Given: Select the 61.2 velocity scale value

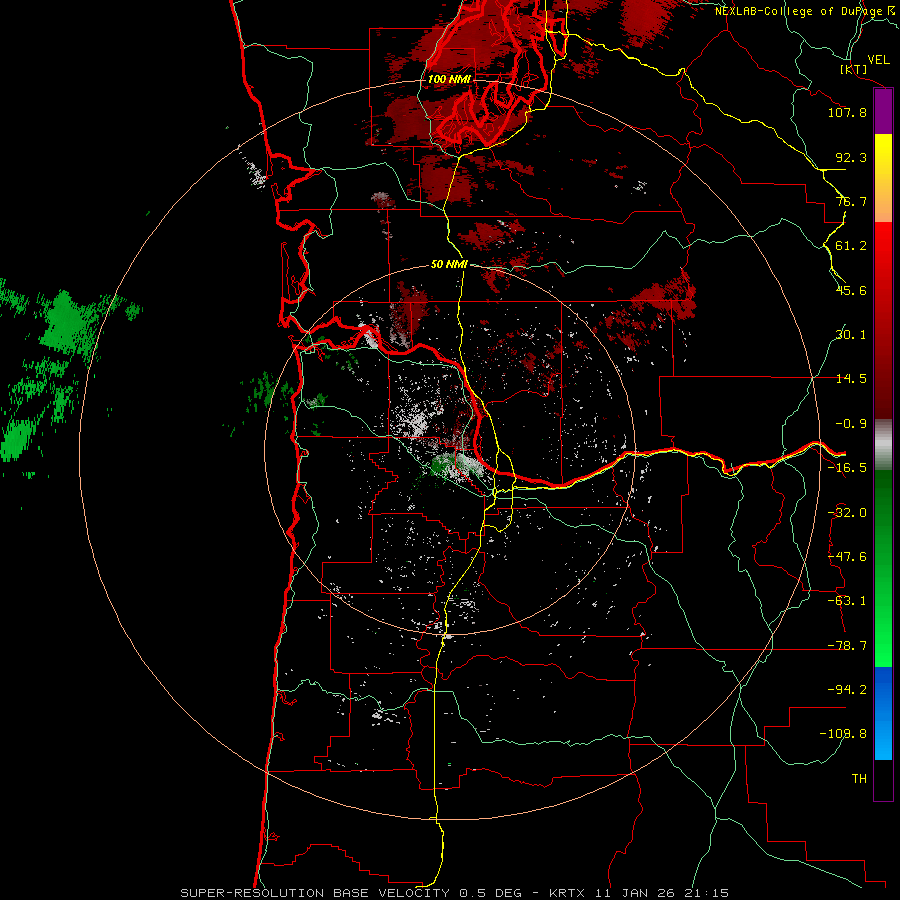Looking at the screenshot, I should (851, 246).
